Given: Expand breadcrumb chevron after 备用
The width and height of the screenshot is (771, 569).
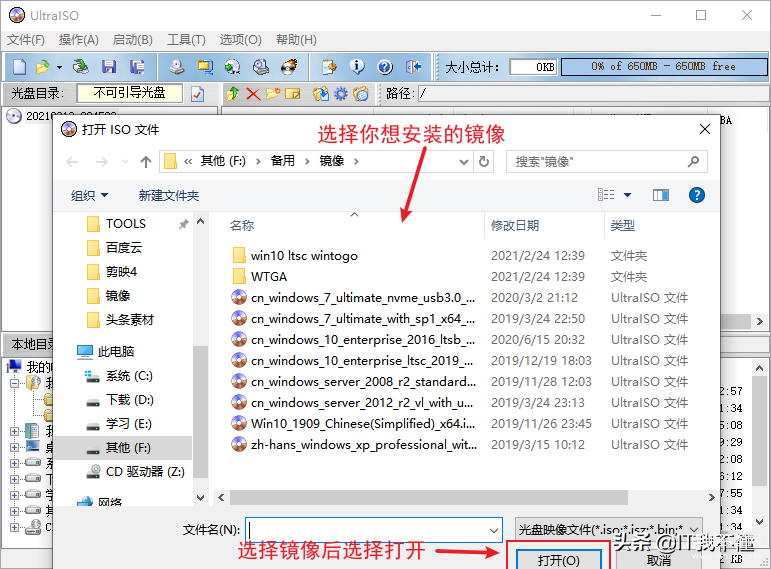Looking at the screenshot, I should tap(307, 161).
